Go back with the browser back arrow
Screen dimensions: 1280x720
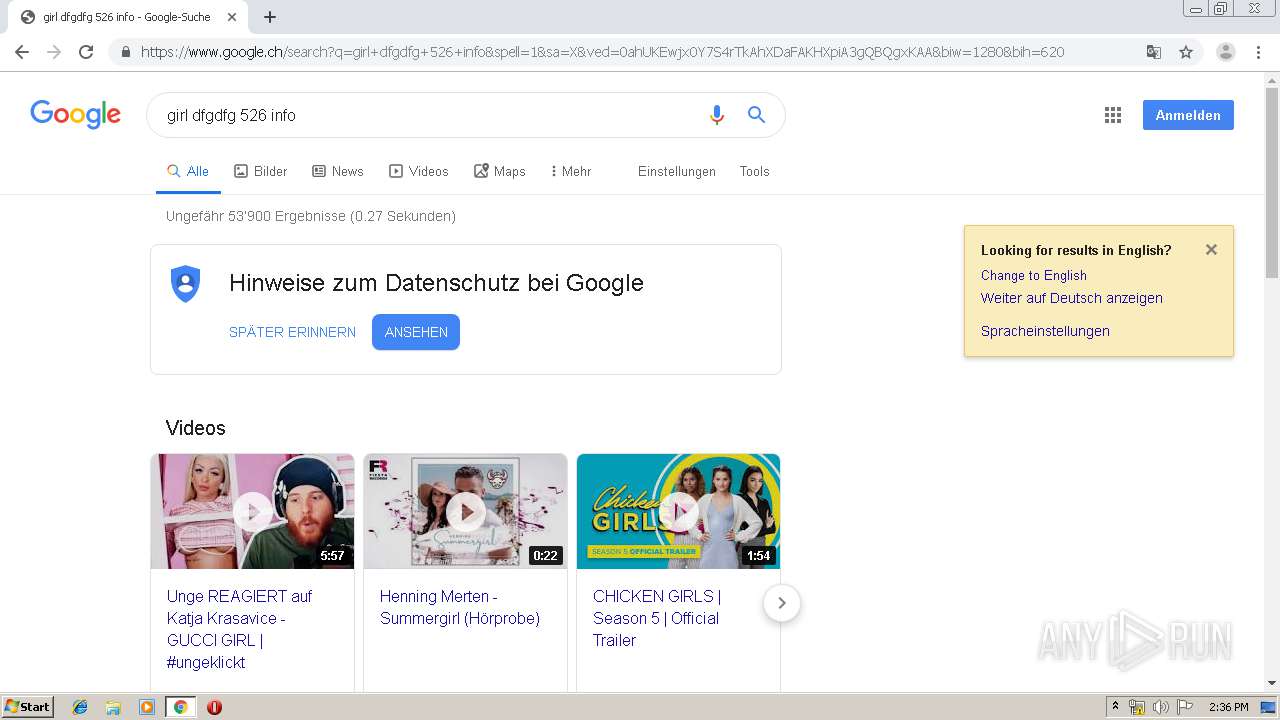click(22, 52)
